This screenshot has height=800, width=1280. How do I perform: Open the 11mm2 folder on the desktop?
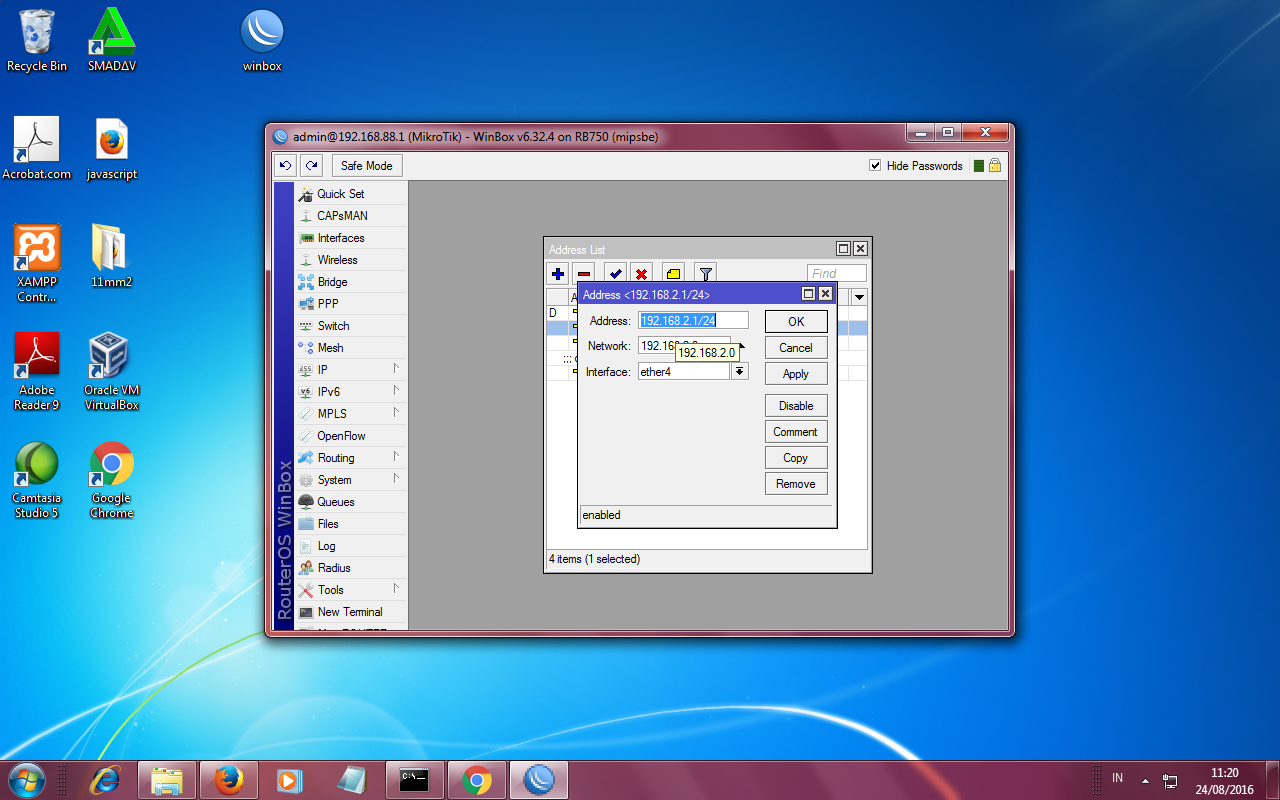(112, 257)
